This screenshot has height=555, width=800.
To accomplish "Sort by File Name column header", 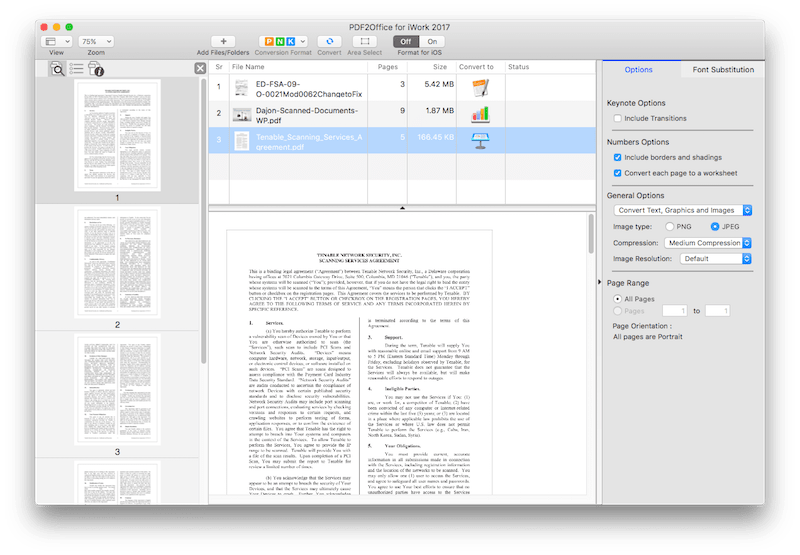I will tap(298, 67).
